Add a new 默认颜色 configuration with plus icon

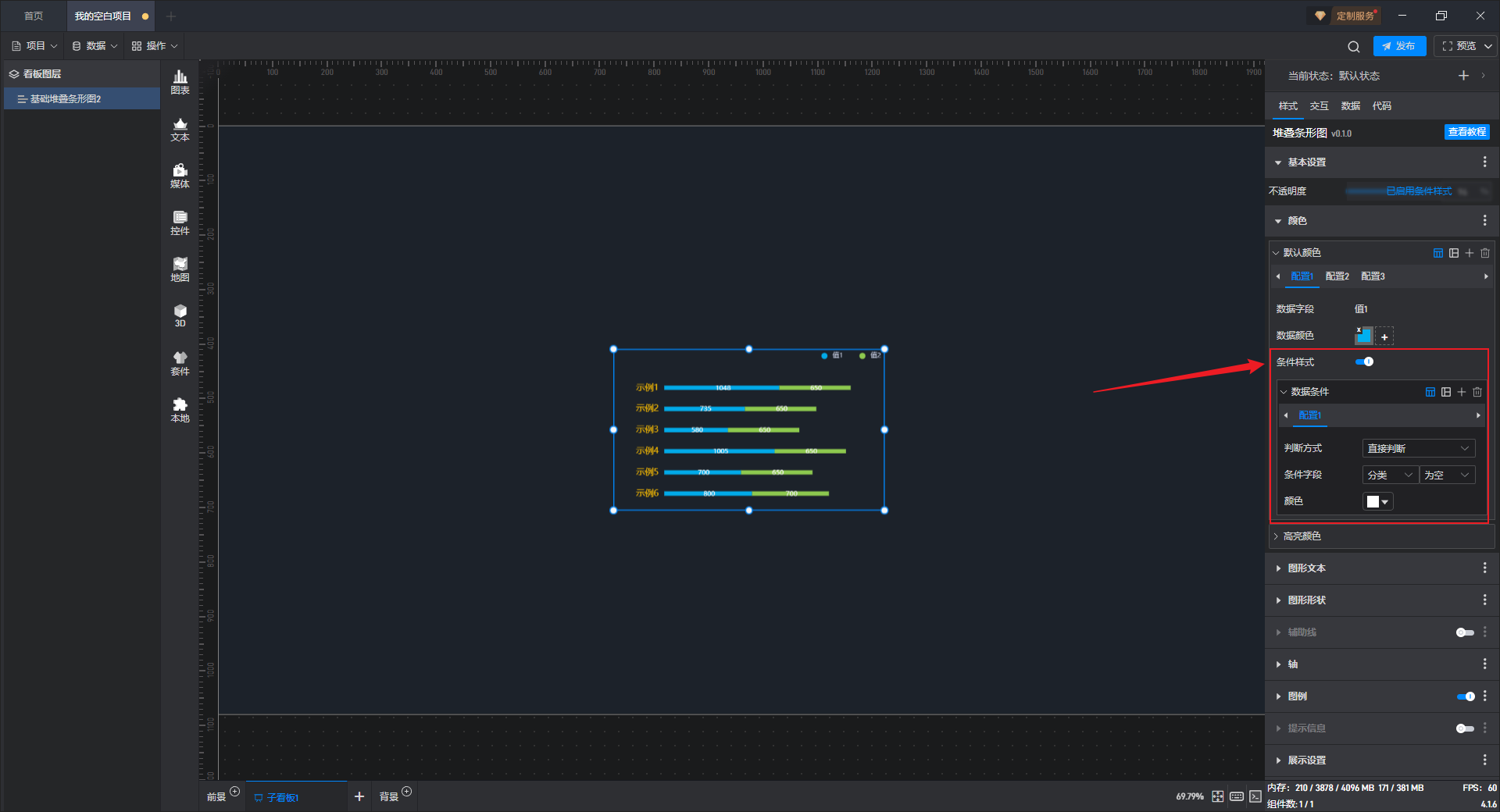click(1470, 253)
